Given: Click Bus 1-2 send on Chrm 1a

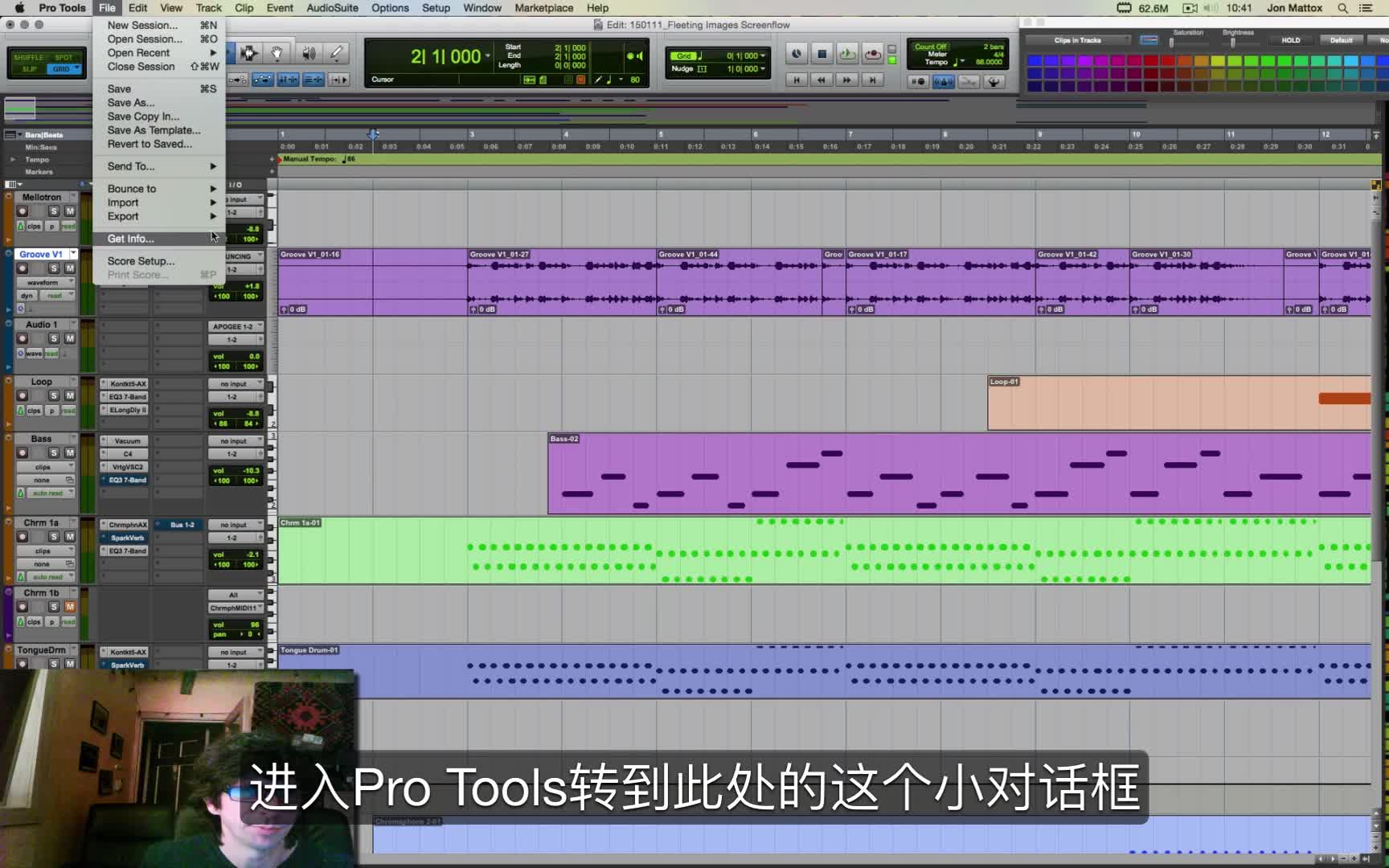Looking at the screenshot, I should tap(180, 525).
